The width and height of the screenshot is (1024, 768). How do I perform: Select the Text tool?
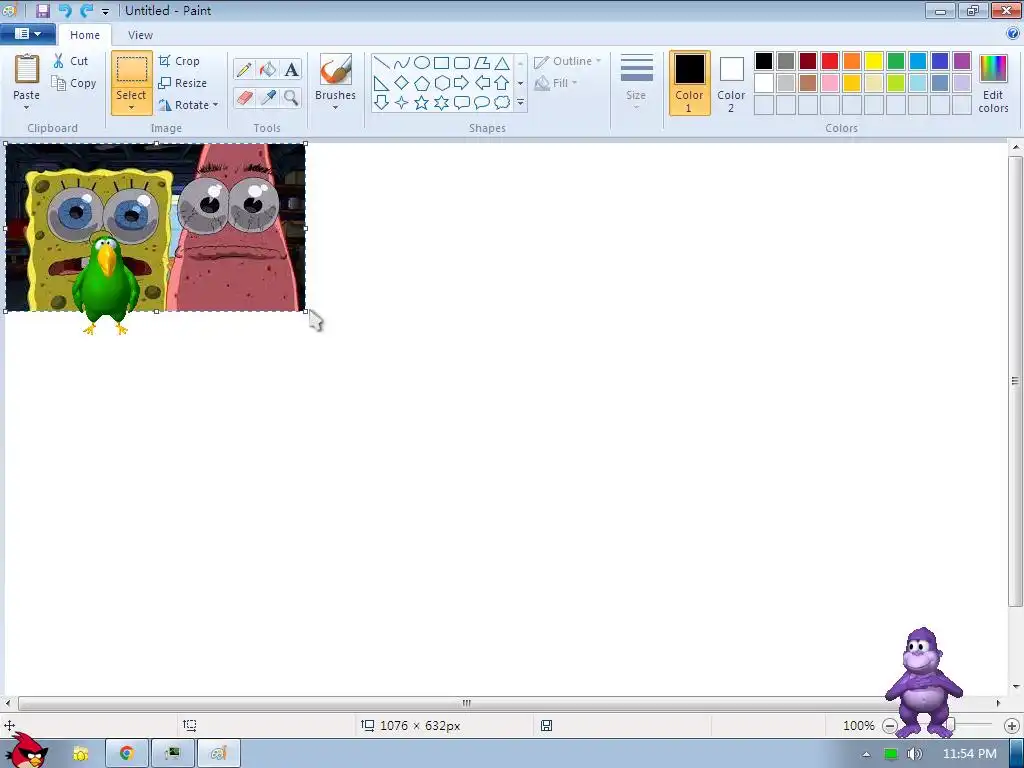tap(291, 70)
